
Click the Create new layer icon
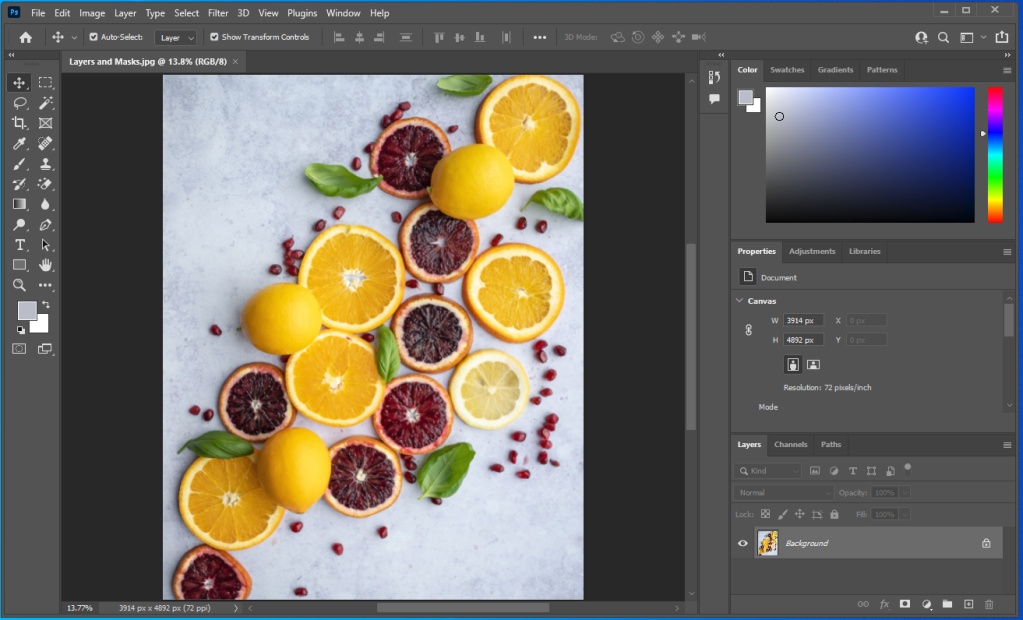[x=968, y=604]
